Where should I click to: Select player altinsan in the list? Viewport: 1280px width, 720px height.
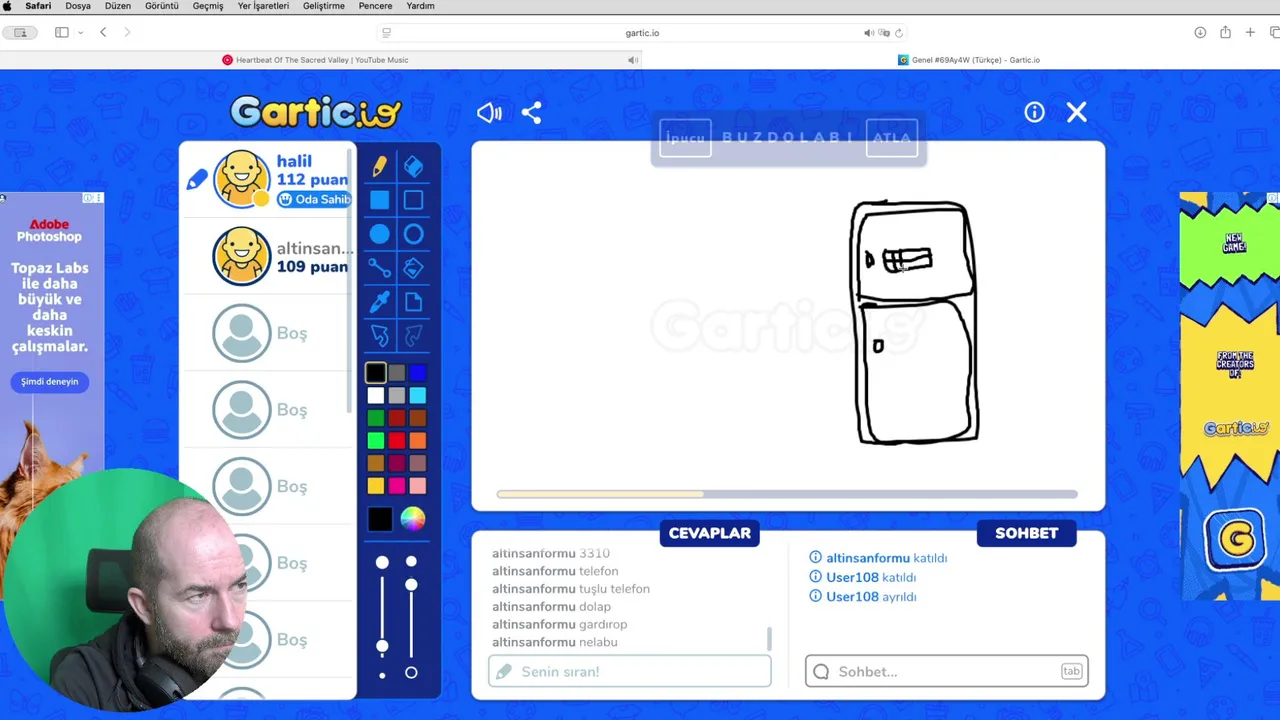267,256
